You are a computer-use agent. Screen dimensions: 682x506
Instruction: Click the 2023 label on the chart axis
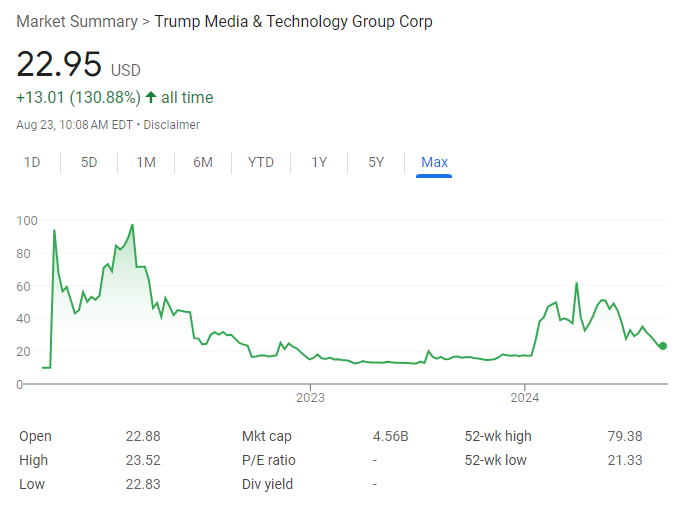click(x=310, y=397)
